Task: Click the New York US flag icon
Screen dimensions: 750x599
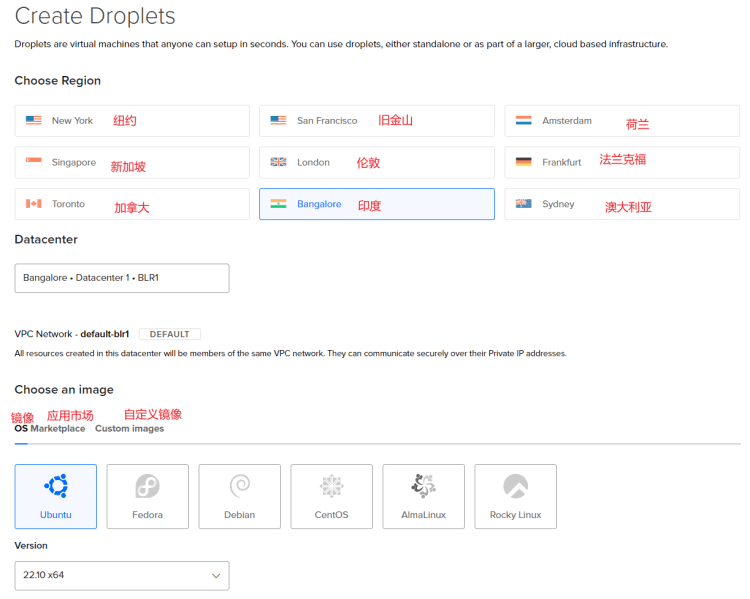Action: (x=33, y=120)
